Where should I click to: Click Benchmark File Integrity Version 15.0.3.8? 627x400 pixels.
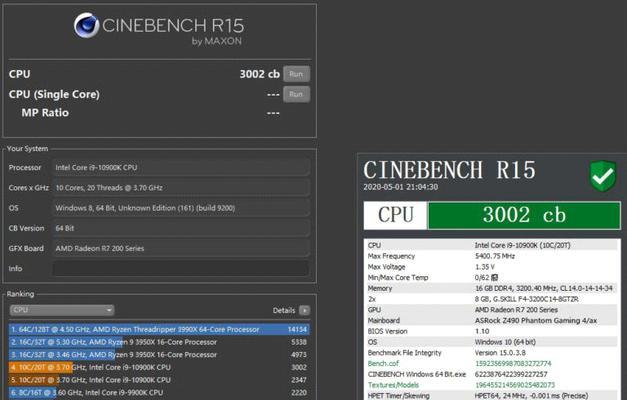500,353
